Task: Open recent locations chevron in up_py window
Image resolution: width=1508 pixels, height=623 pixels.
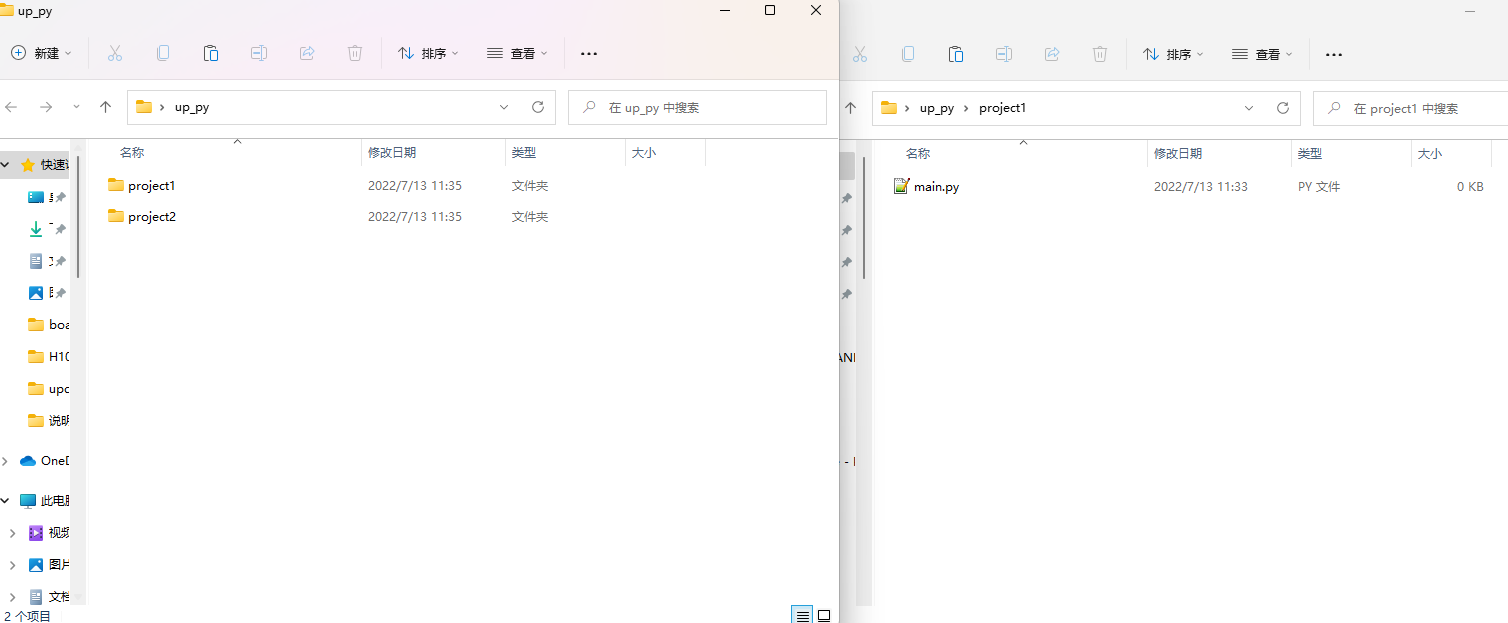Action: (76, 107)
